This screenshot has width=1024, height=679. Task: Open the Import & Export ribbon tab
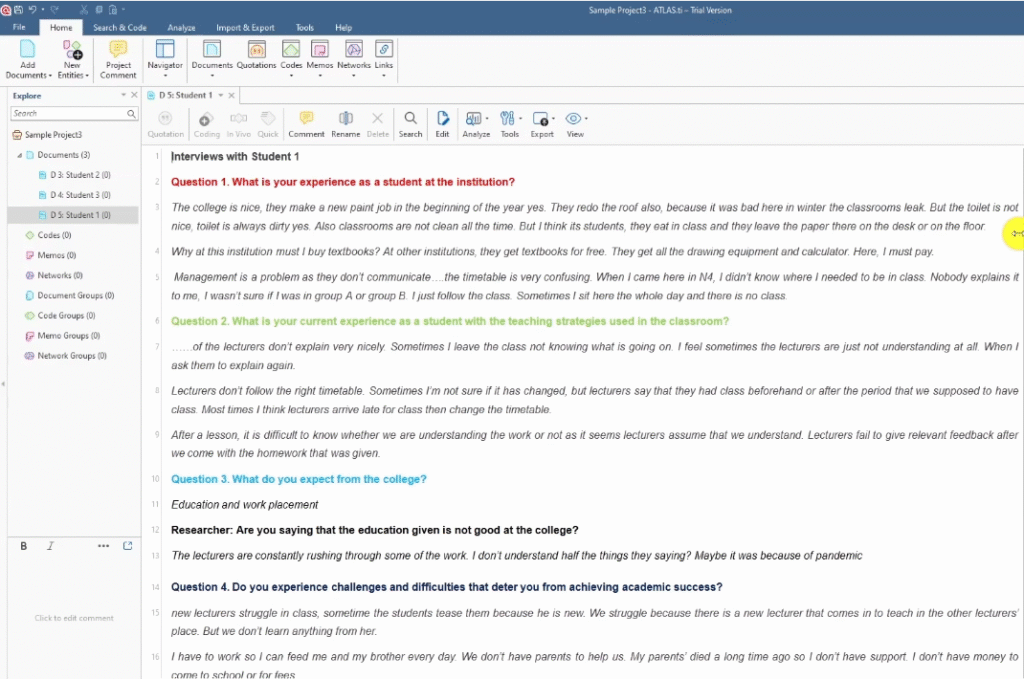click(245, 28)
